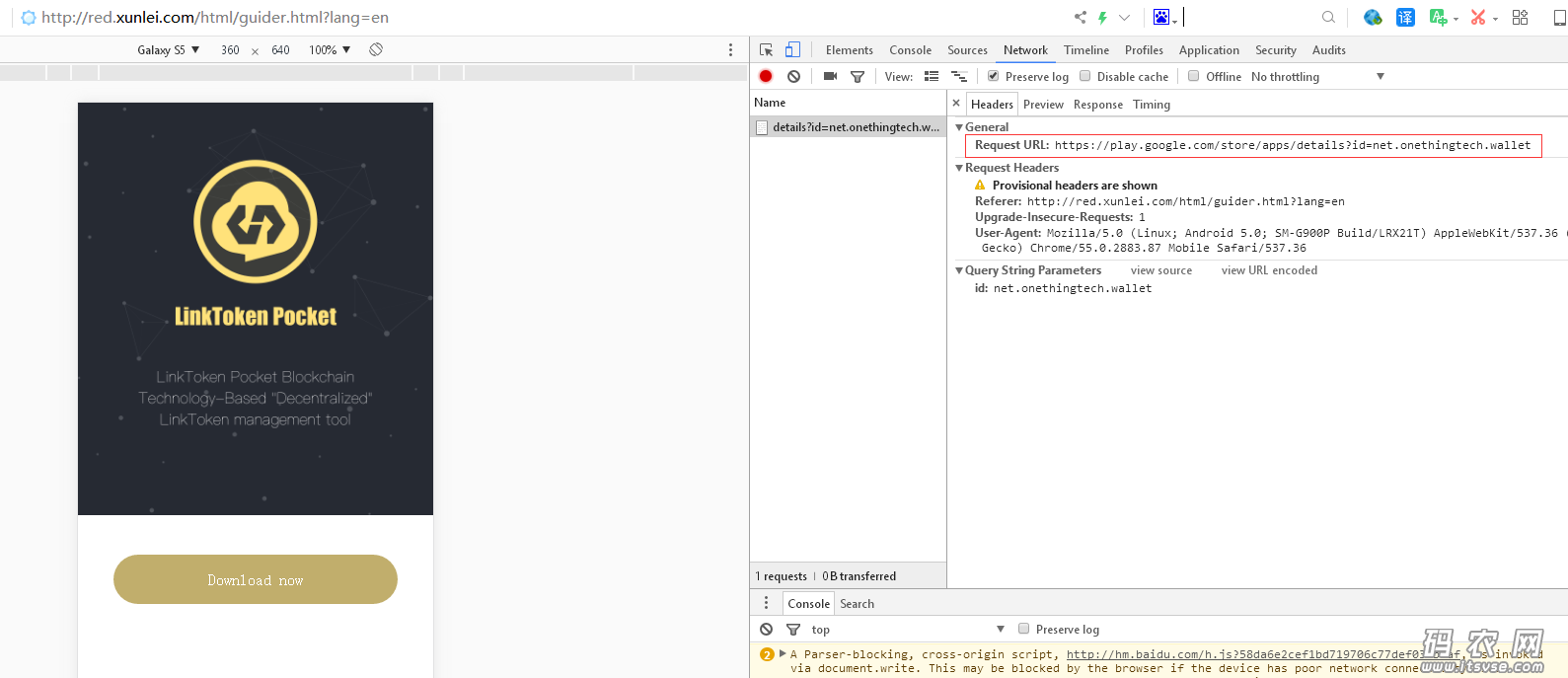Click the large request rows view icon
The width and height of the screenshot is (1568, 678).
[931, 76]
